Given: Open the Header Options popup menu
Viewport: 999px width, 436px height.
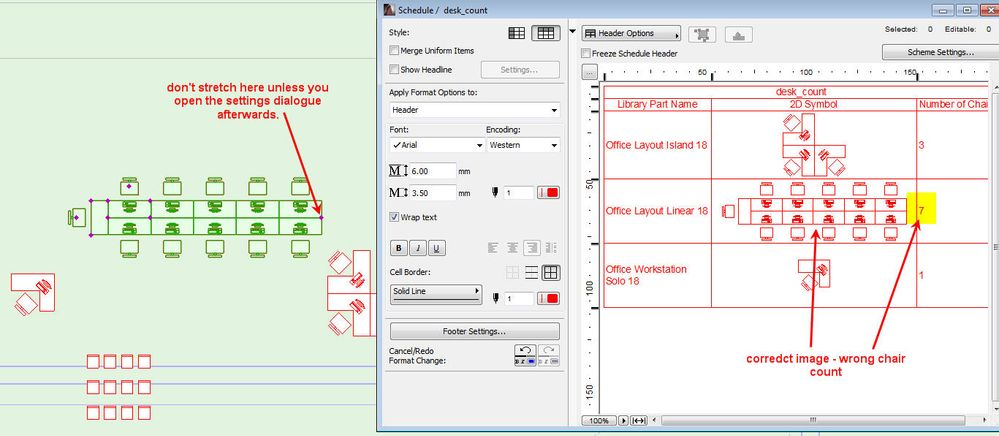Looking at the screenshot, I should click(x=631, y=34).
